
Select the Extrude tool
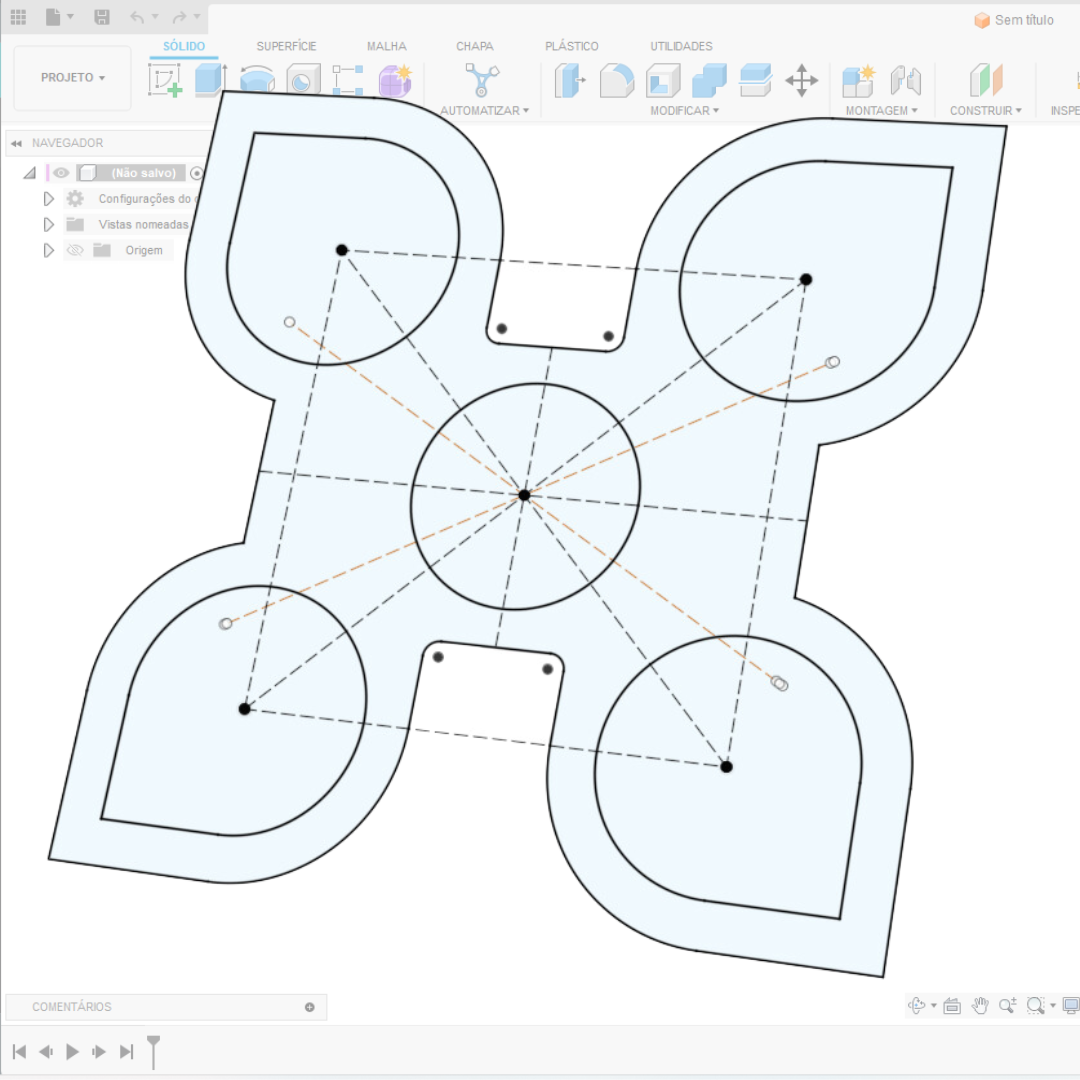210,80
